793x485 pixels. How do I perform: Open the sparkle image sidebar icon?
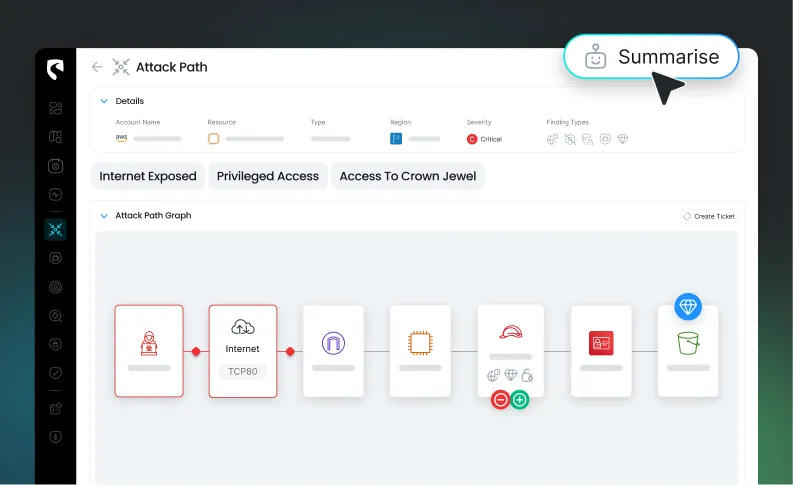coord(55,408)
